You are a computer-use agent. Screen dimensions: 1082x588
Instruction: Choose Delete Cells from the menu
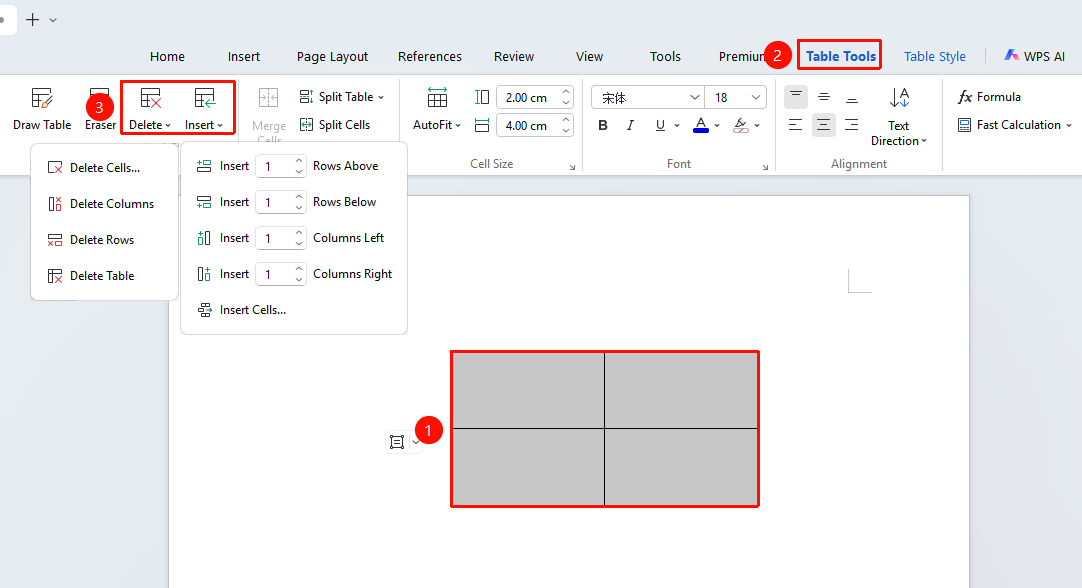(x=105, y=168)
